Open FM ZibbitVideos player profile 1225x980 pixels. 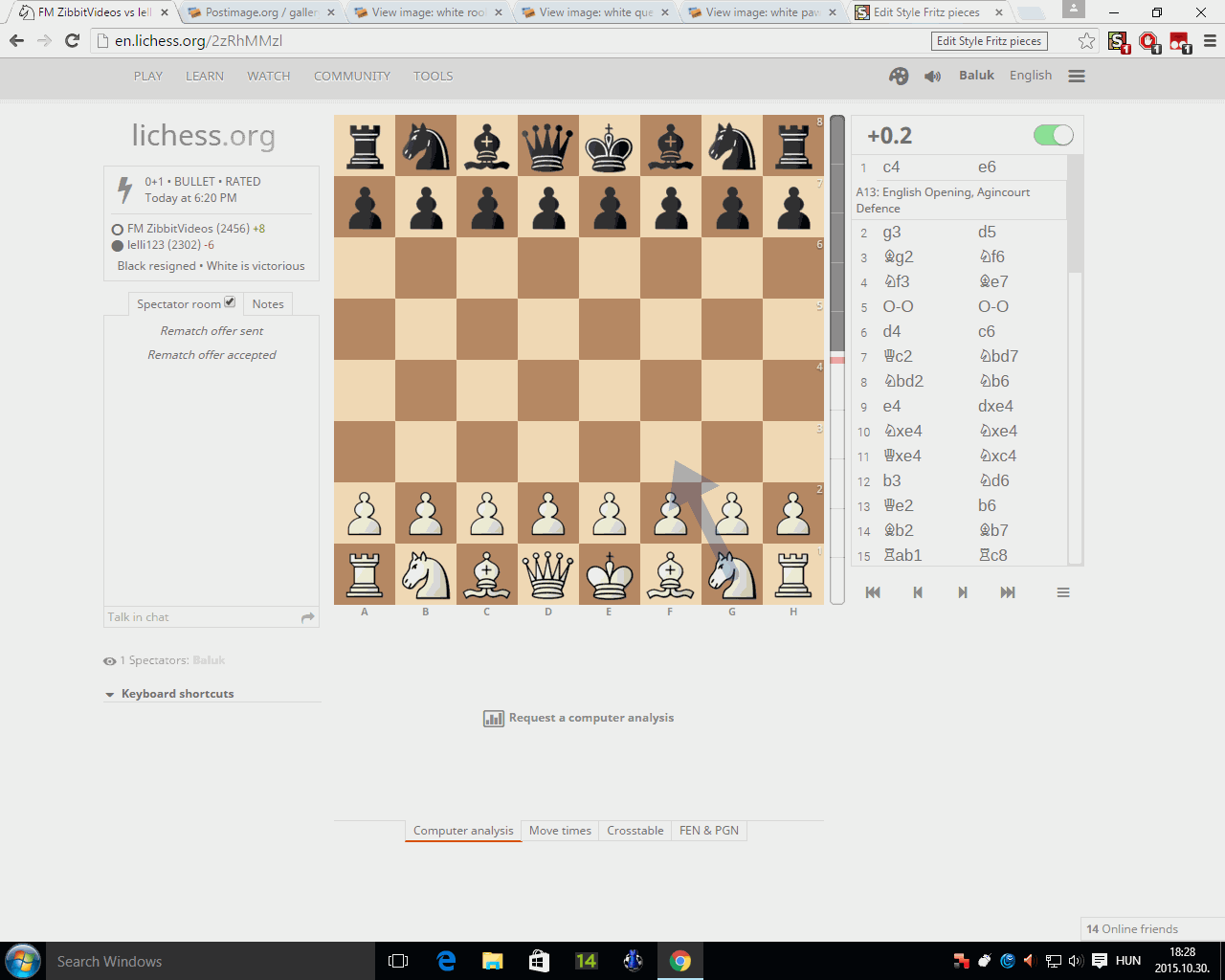coord(189,229)
